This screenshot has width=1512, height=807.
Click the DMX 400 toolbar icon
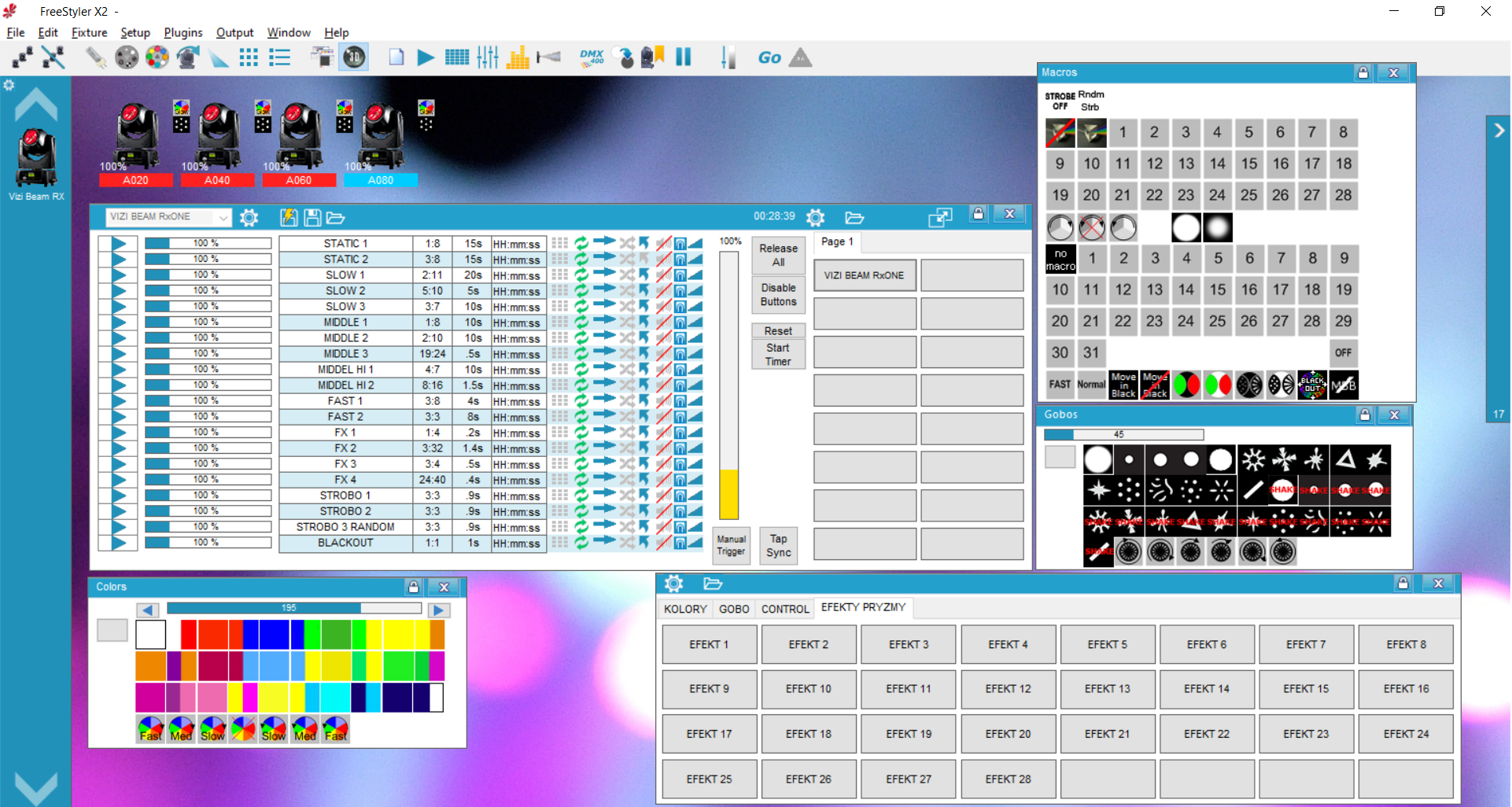pos(592,57)
